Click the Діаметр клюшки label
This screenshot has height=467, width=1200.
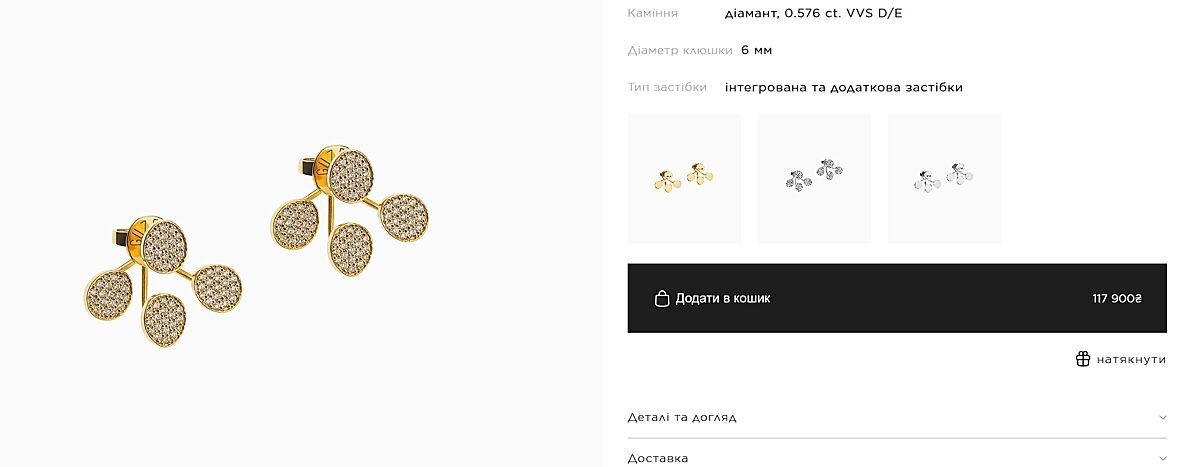680,50
